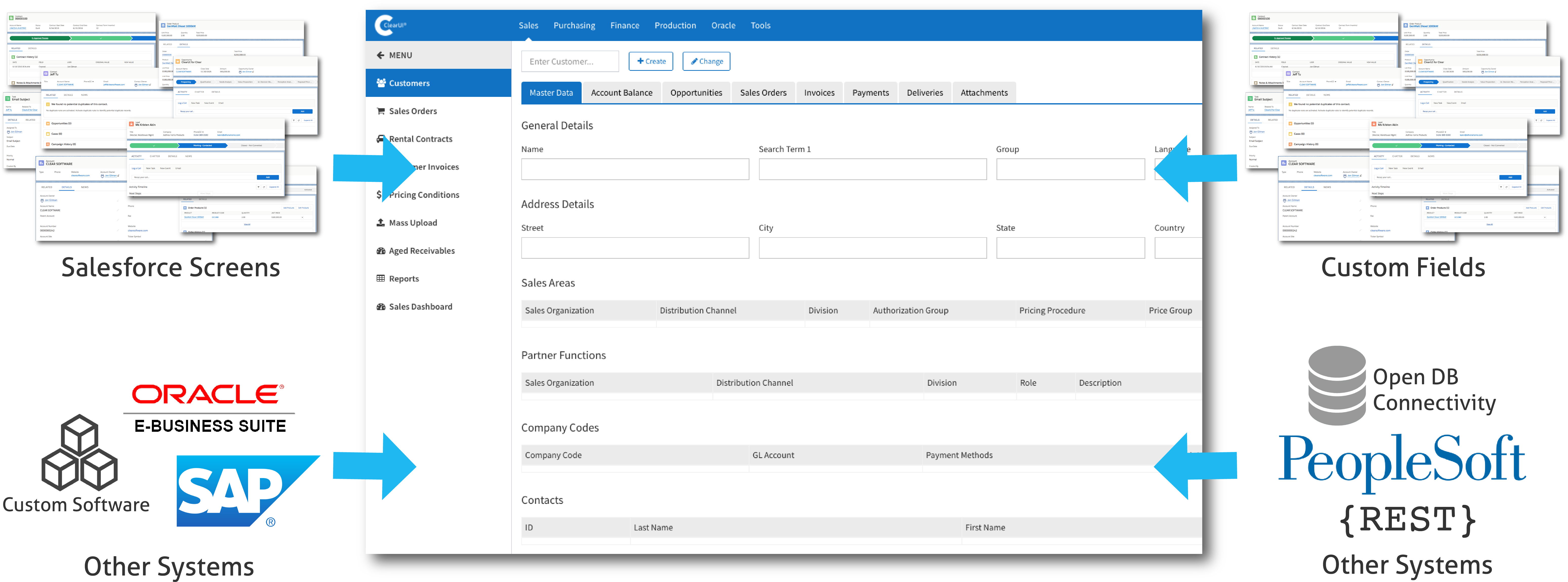Click the Enter Customer search field

[x=570, y=61]
